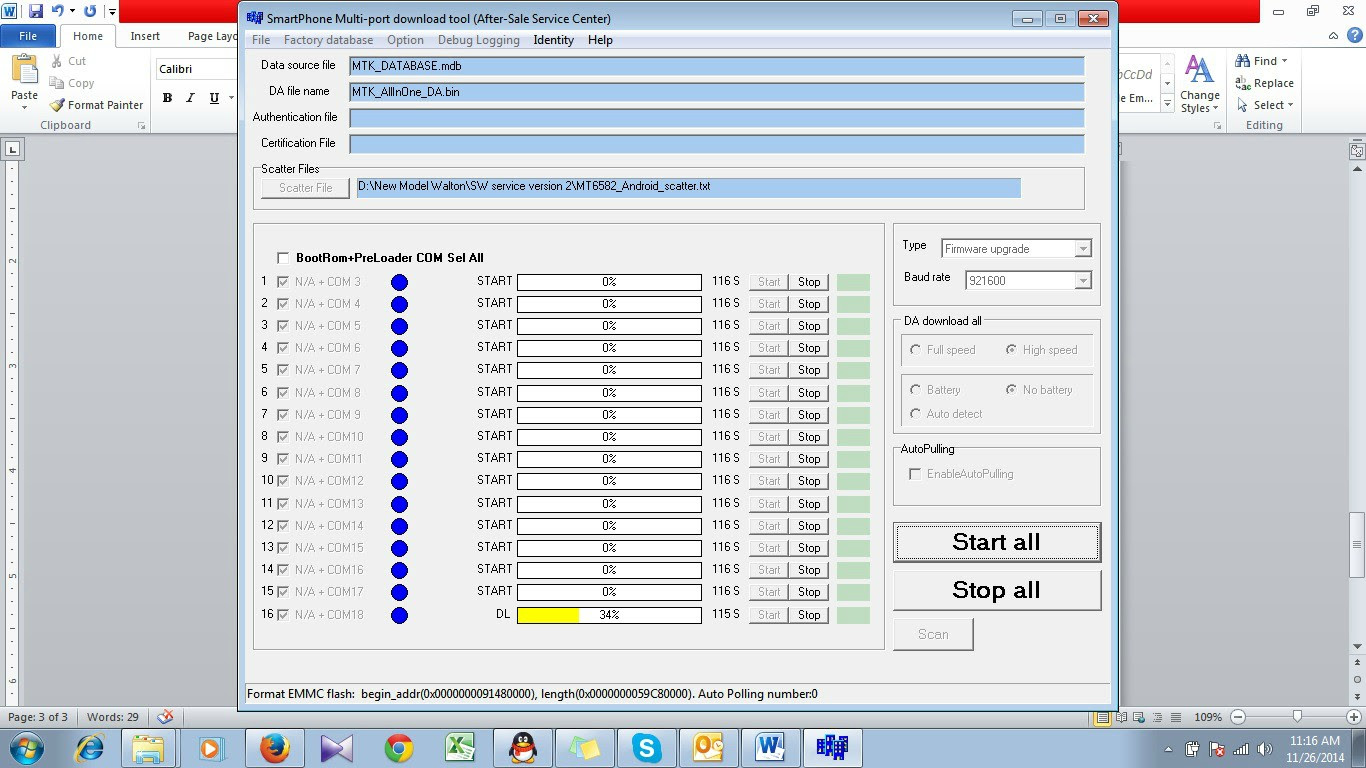Open Visual Studio from the taskbar
The height and width of the screenshot is (768, 1366).
(x=337, y=748)
